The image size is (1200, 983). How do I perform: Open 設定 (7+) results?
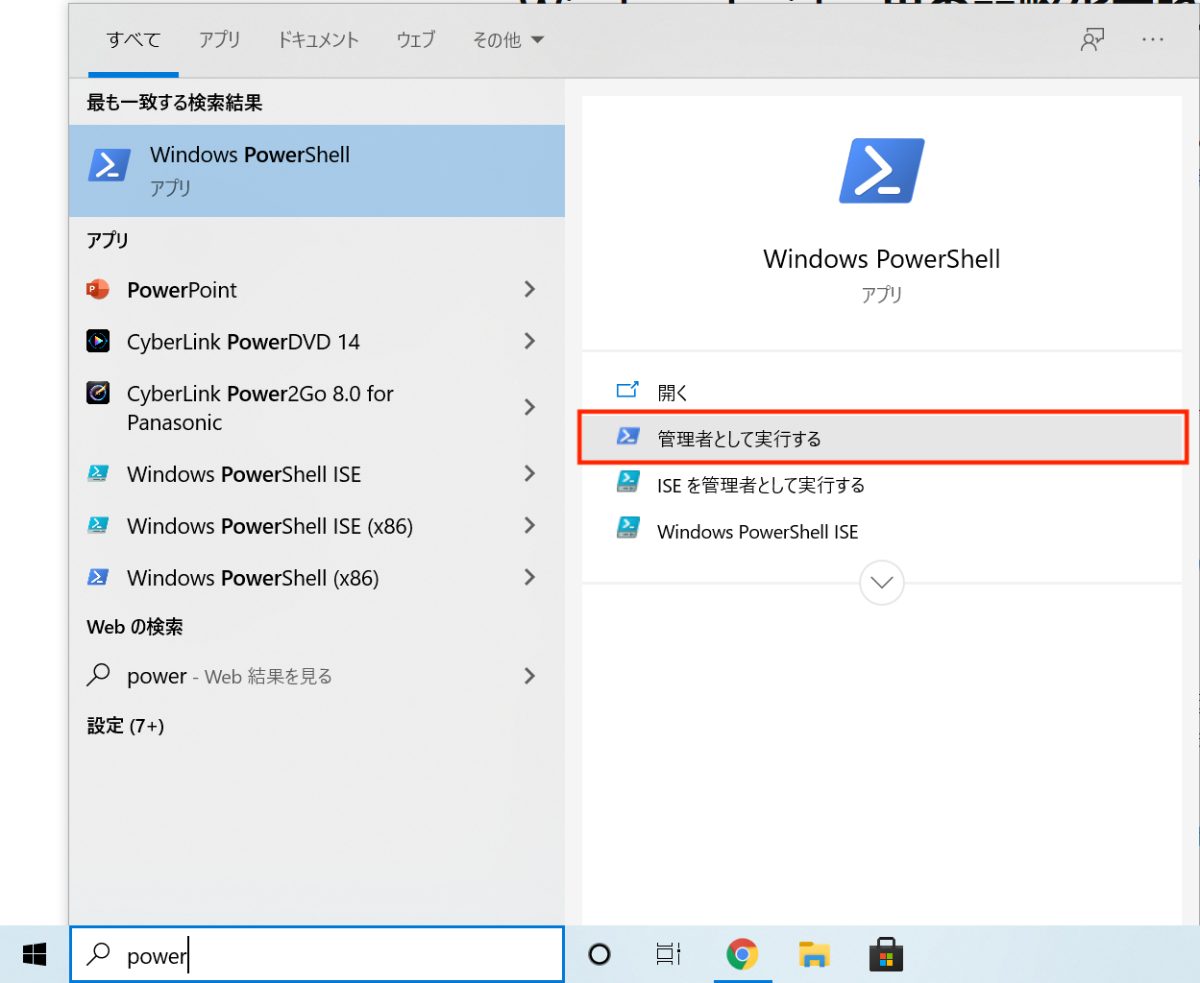pyautogui.click(x=126, y=726)
